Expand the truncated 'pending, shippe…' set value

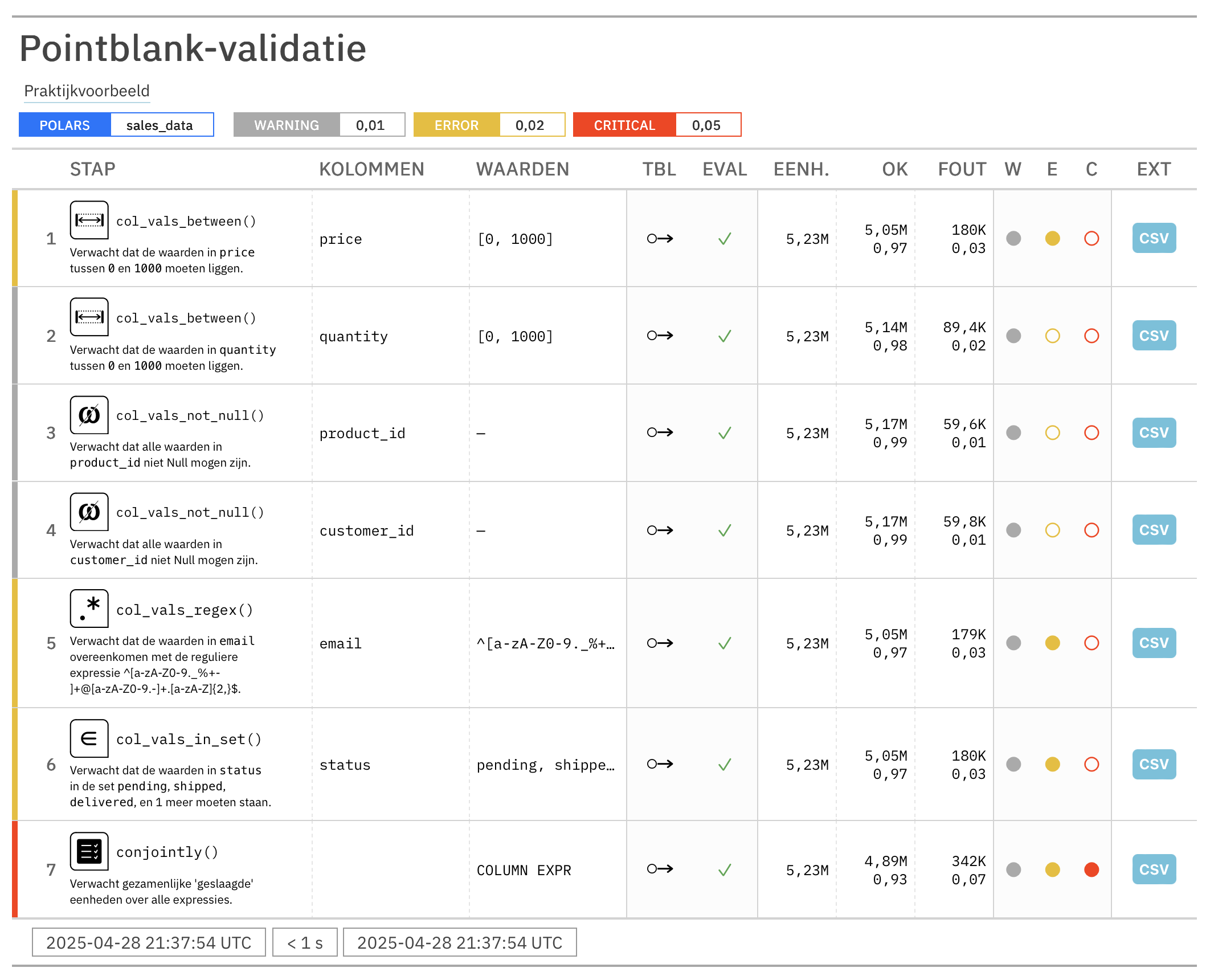coord(545,765)
